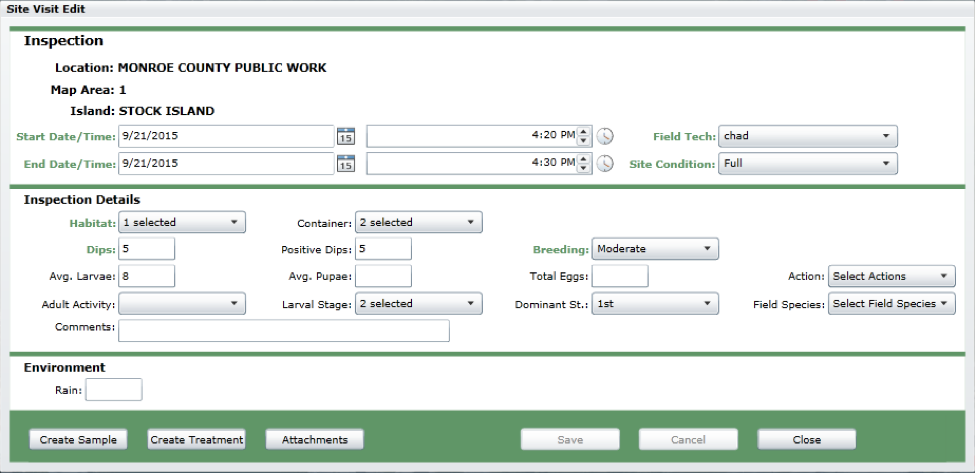Open the Dominant St. dropdown showing 1st
The height and width of the screenshot is (473, 975).
click(x=655, y=303)
